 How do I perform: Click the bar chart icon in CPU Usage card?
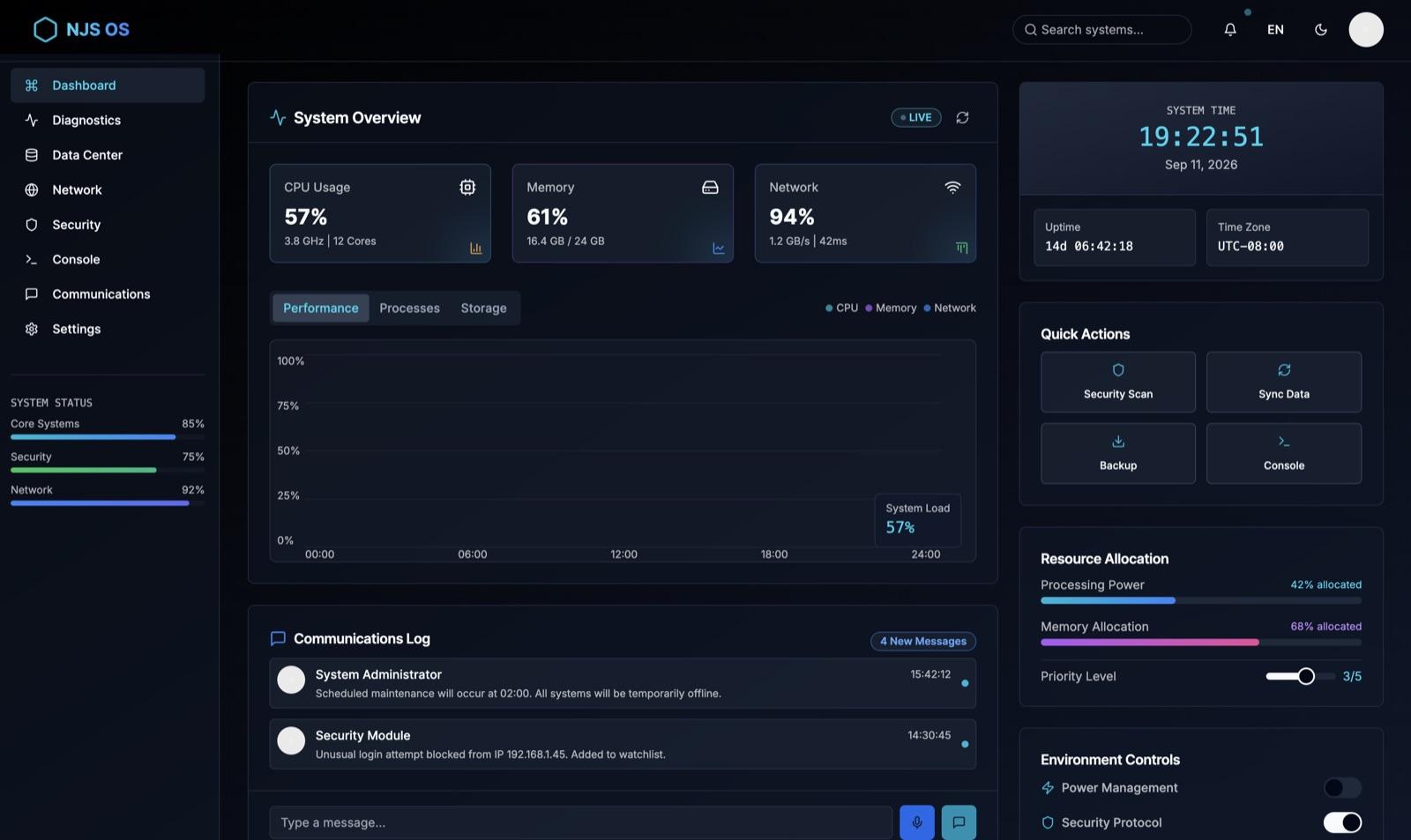point(475,249)
